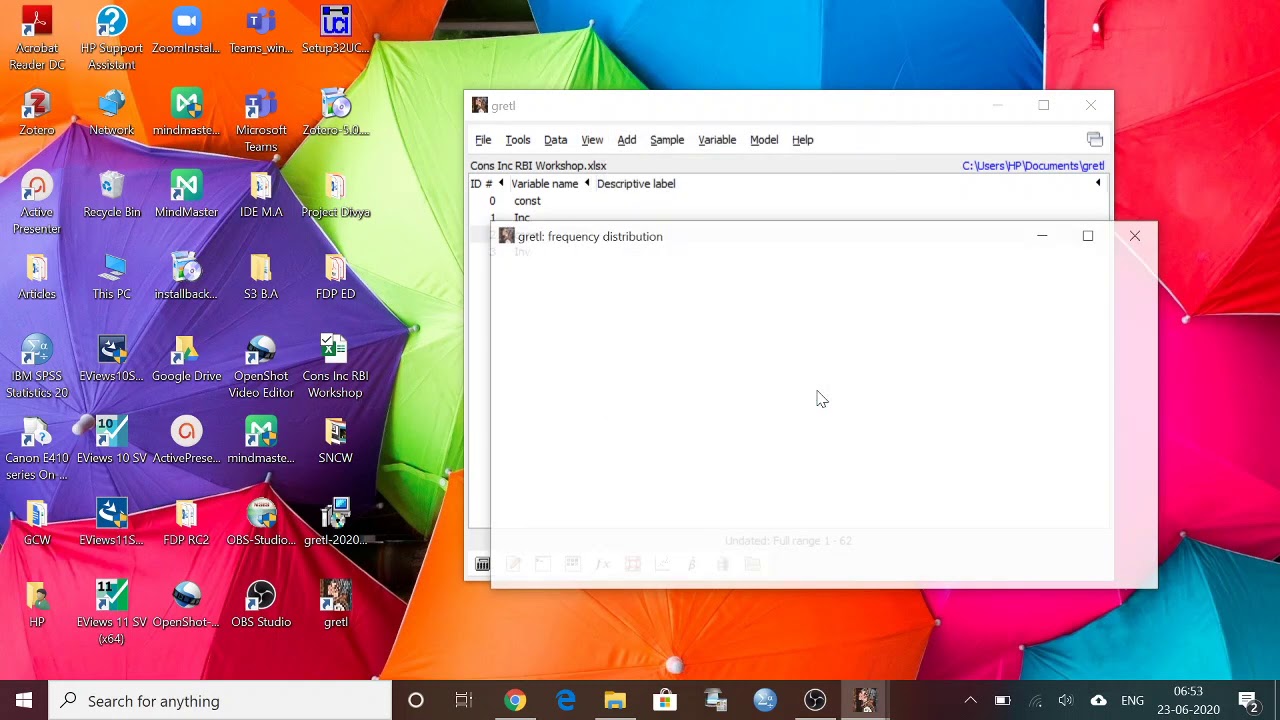The image size is (1280, 720).
Task: Click the gretl working directory path link
Action: [x=1033, y=166]
